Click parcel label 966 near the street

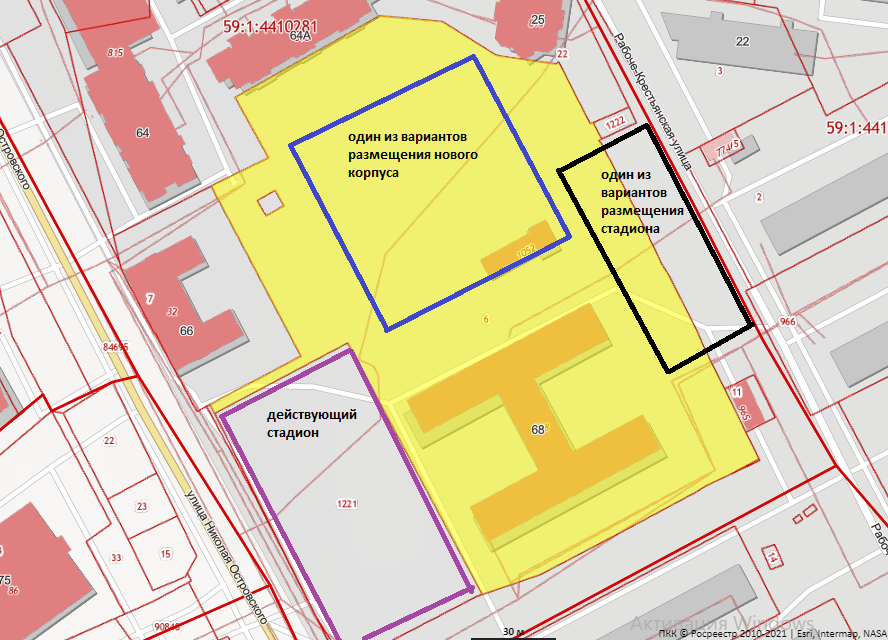tap(787, 322)
